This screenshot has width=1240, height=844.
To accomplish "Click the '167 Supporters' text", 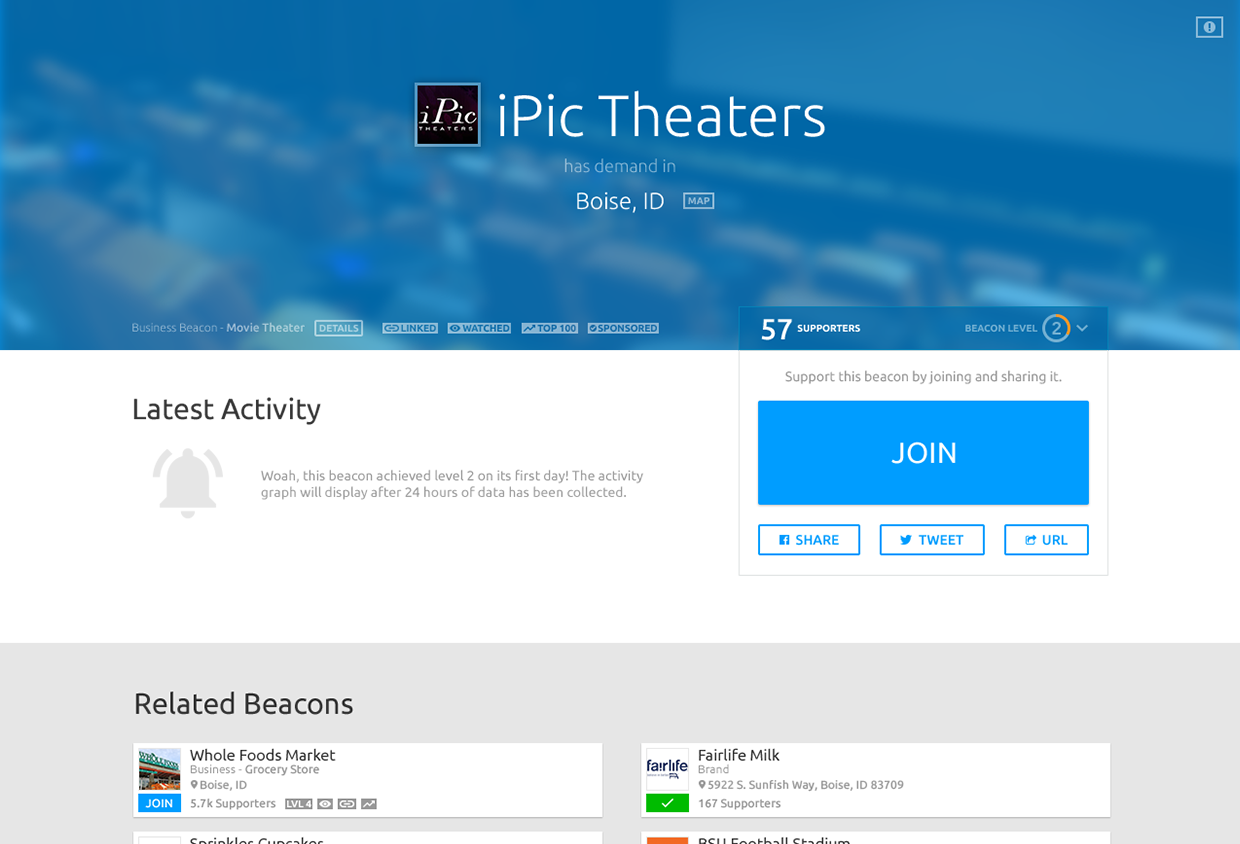I will [739, 804].
